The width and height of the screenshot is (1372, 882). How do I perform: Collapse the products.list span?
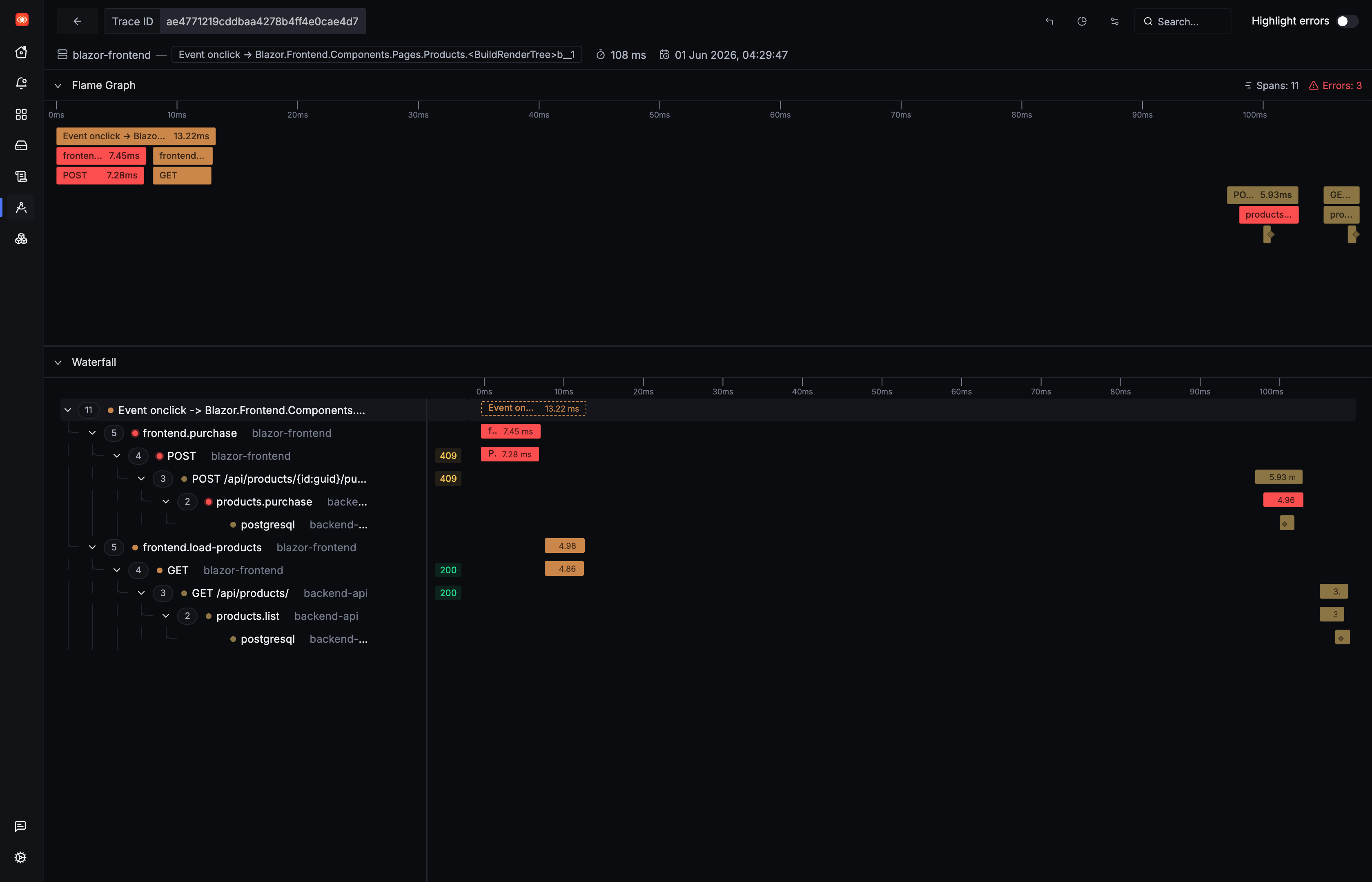(x=165, y=616)
